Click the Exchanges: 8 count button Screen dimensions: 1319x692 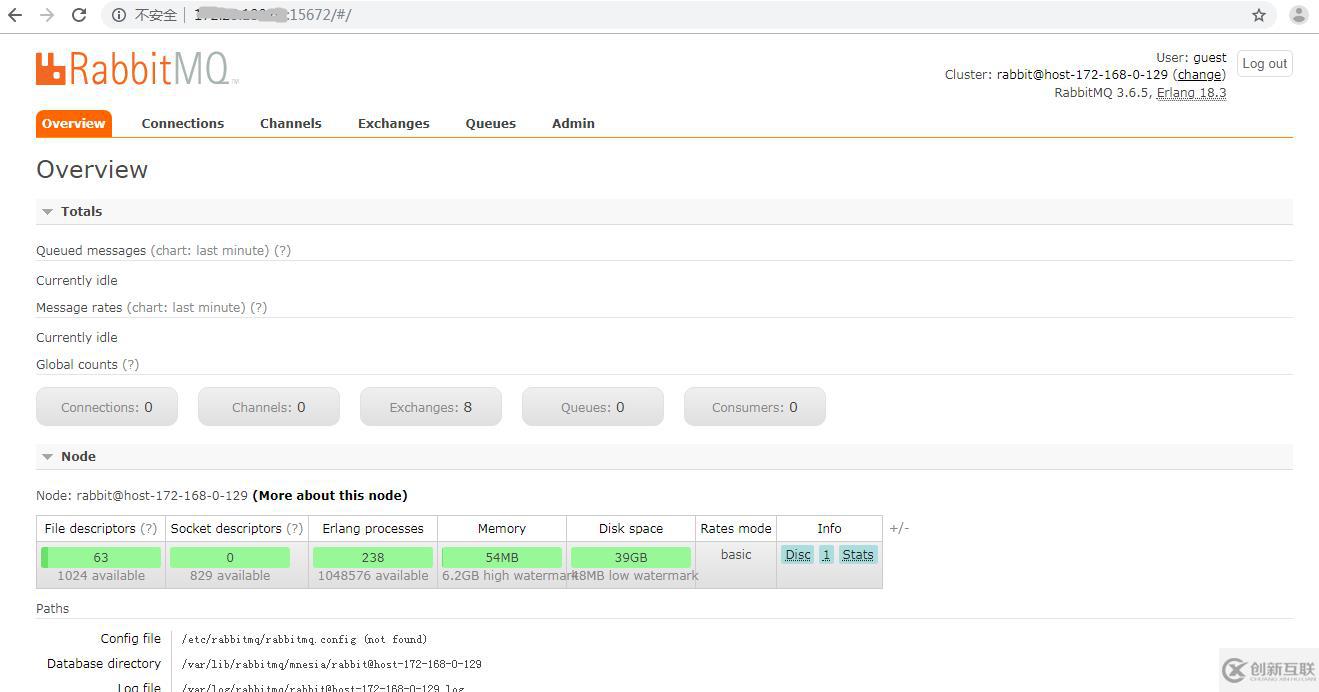coord(430,407)
